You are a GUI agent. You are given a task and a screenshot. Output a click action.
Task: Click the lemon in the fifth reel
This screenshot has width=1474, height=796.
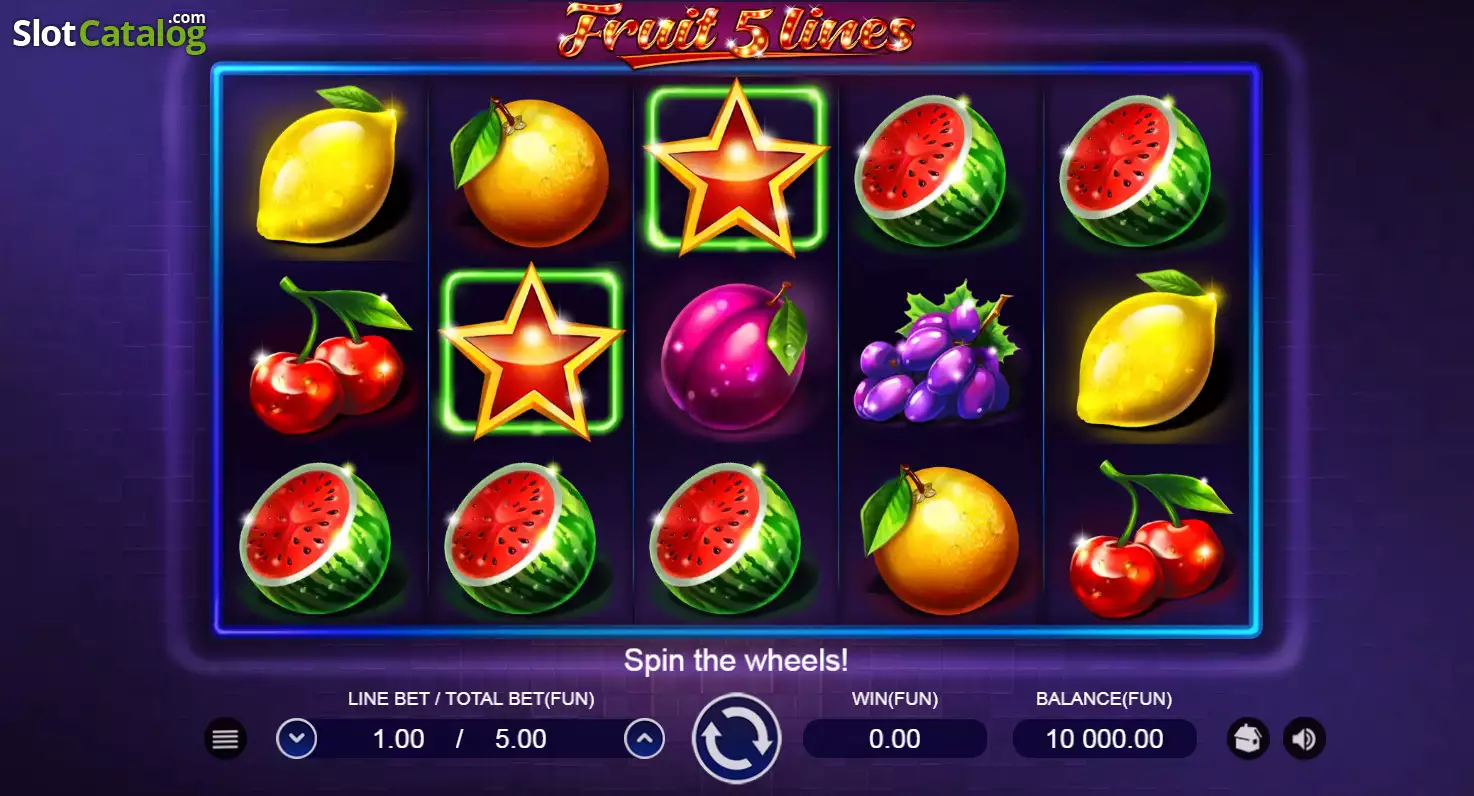pyautogui.click(x=1146, y=349)
